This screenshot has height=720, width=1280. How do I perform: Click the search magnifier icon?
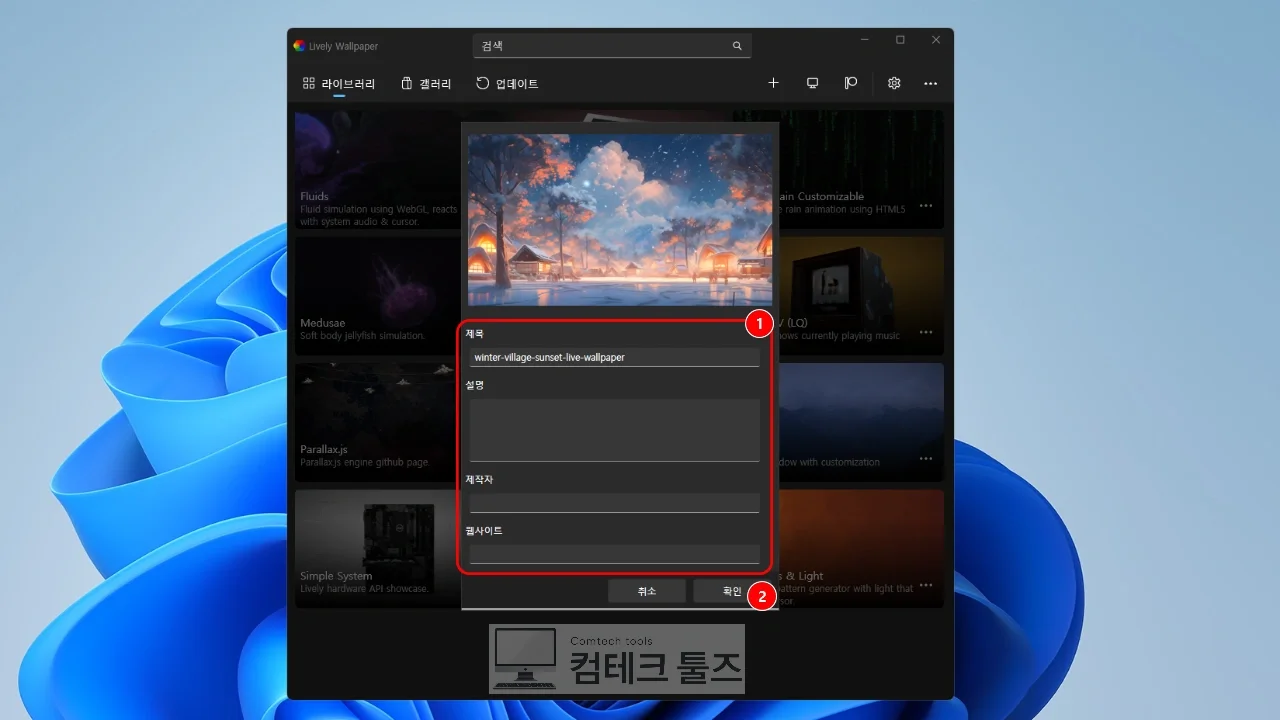click(737, 46)
